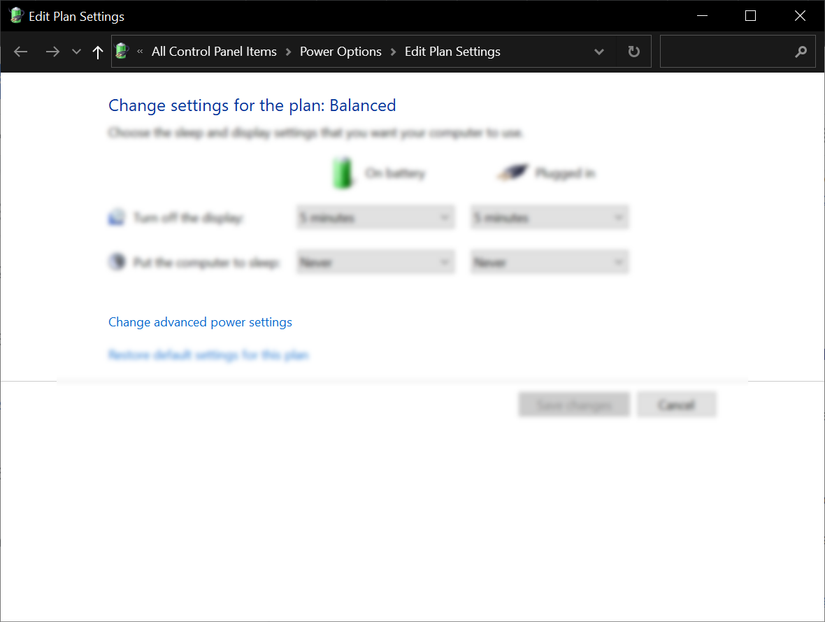Screen dimensions: 825x622
Task: Close the Edit Plan Settings window
Action: [800, 16]
